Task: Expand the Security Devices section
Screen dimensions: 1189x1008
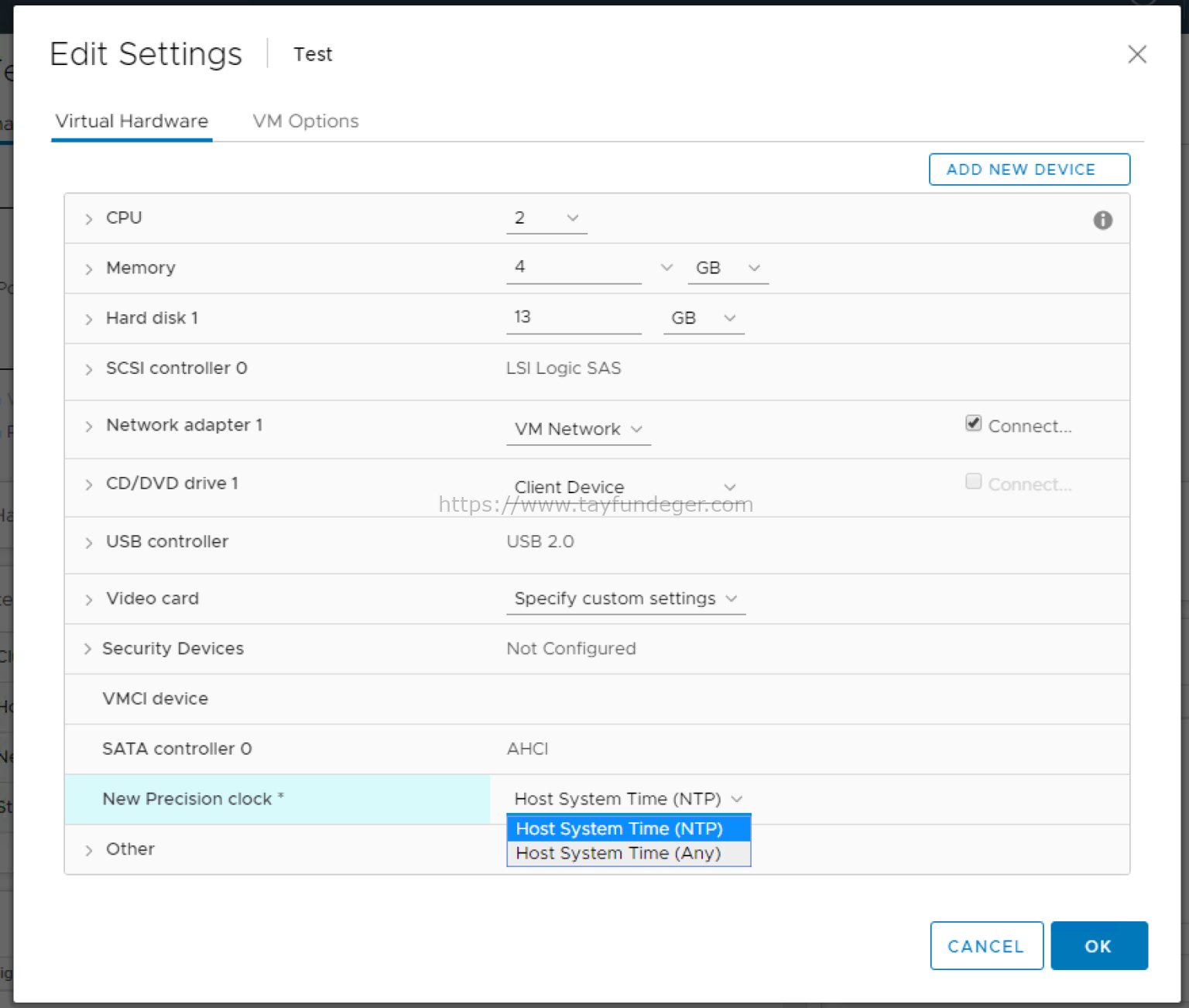Action: [x=88, y=649]
